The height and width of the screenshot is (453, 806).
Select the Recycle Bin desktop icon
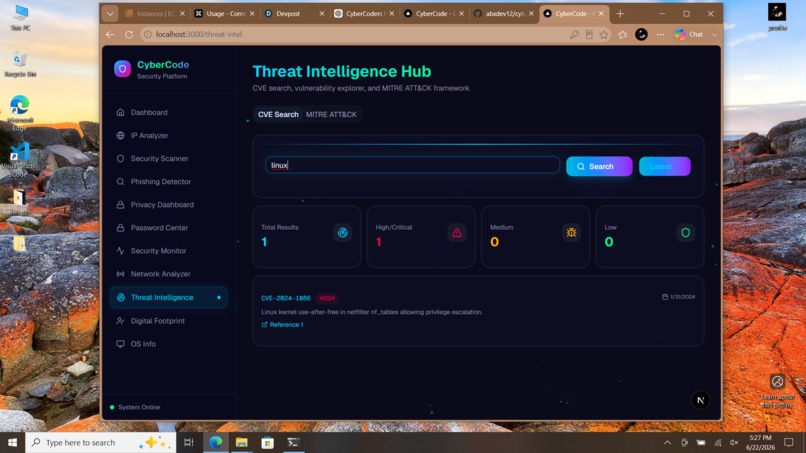pos(20,64)
